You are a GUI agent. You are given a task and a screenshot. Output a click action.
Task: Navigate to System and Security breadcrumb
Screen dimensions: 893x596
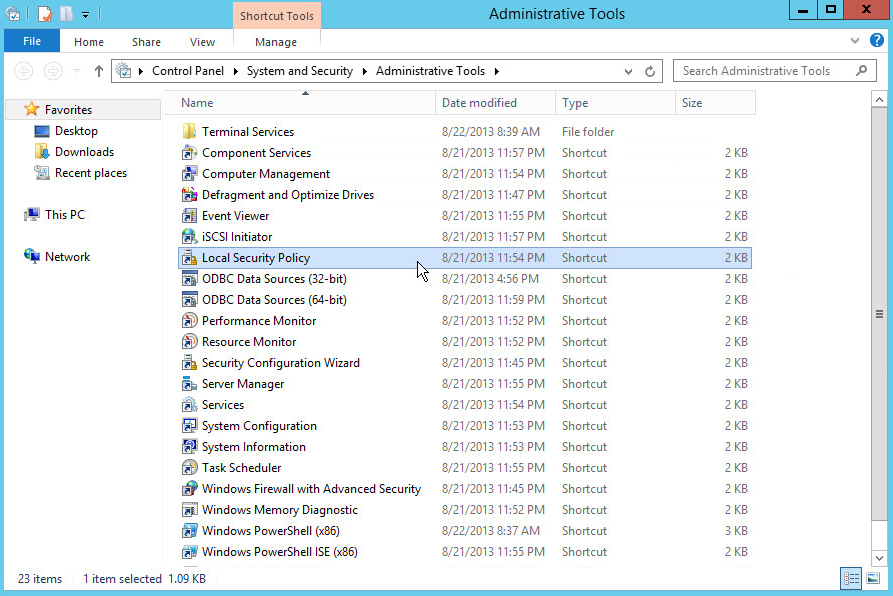[x=299, y=71]
